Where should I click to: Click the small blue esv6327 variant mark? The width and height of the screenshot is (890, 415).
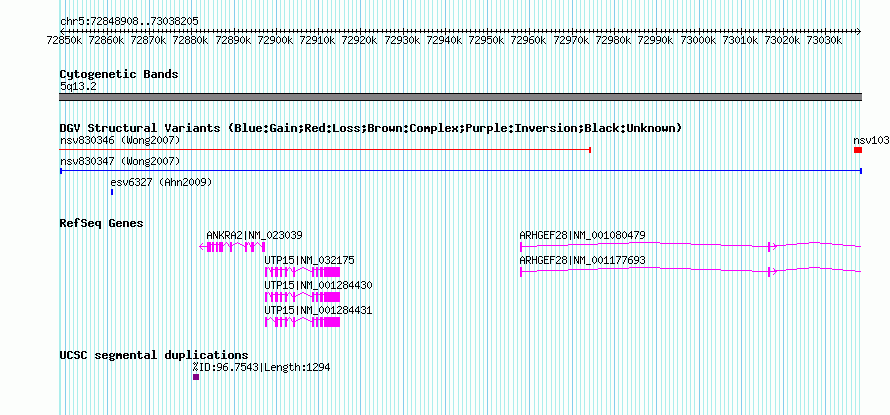[x=112, y=192]
